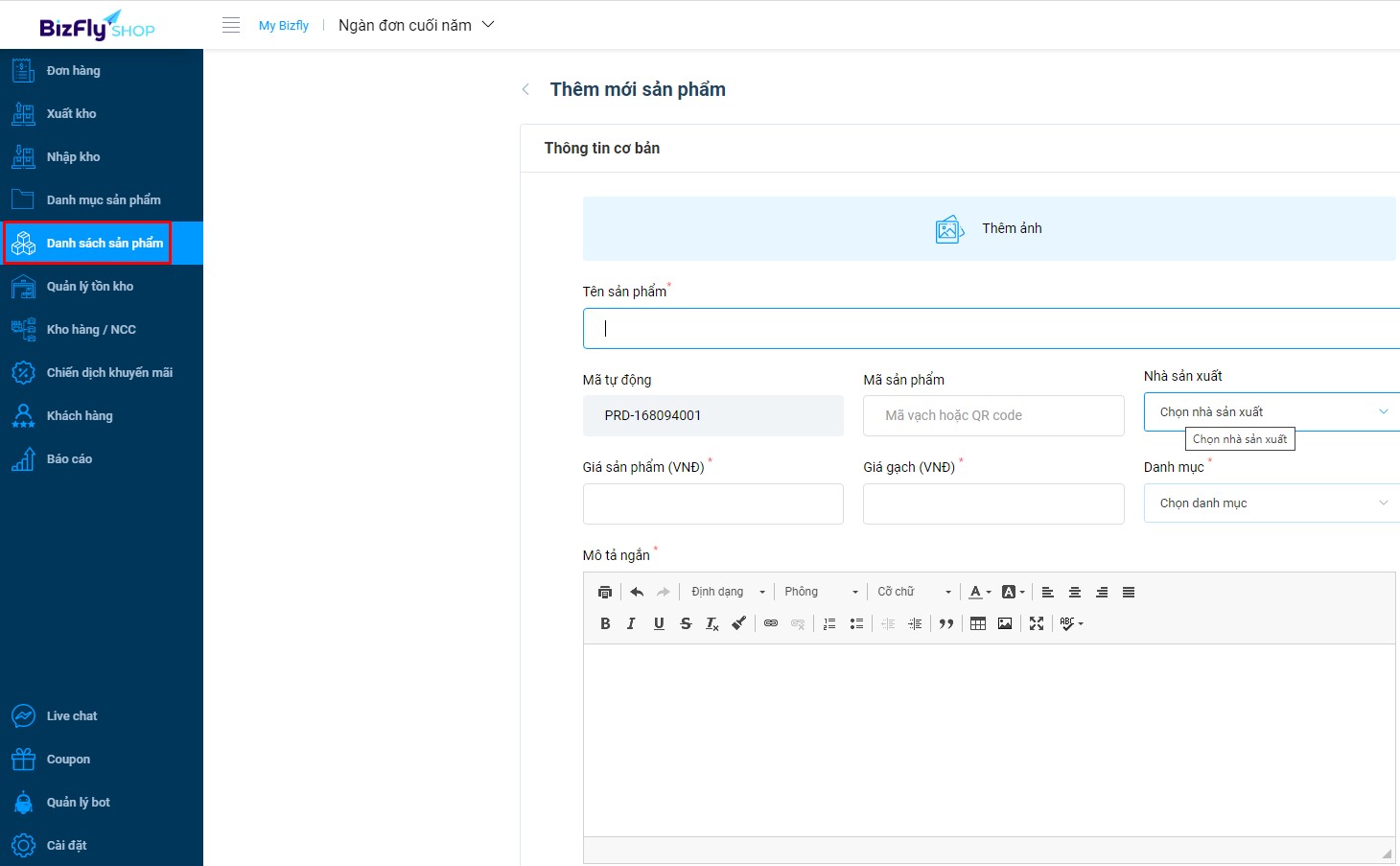Open the Phông font dropdown
The image size is (1400, 866).
pos(821,592)
